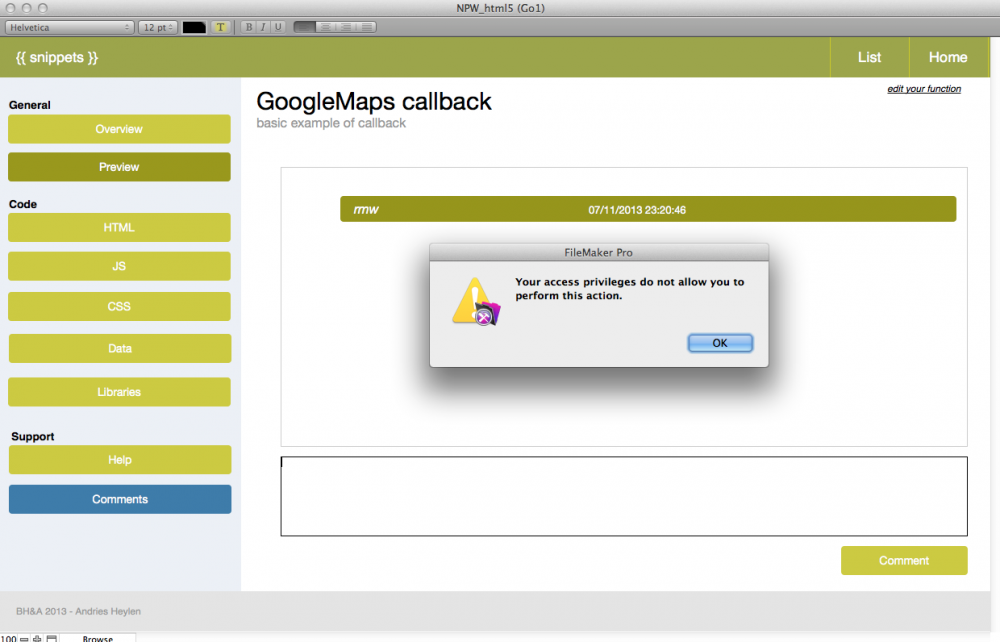Open the Browse mode pop-up menu

(x=97, y=637)
